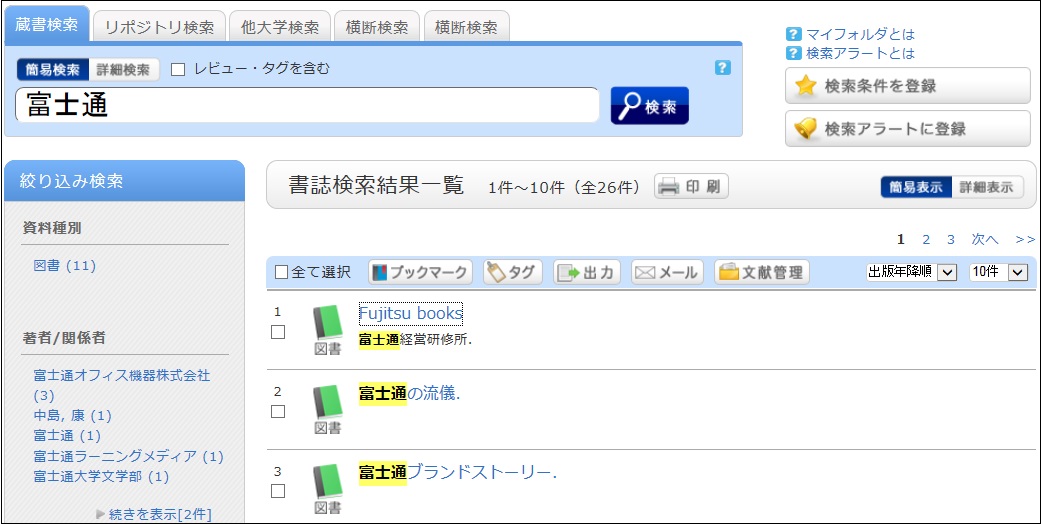
Task: Click the タグ tag button
Action: tap(513, 272)
